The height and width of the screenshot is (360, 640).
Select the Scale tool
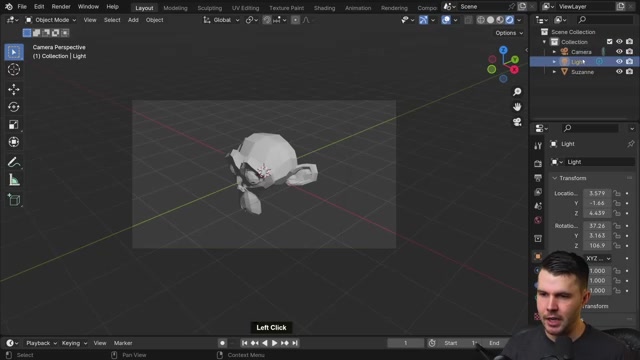(14, 124)
